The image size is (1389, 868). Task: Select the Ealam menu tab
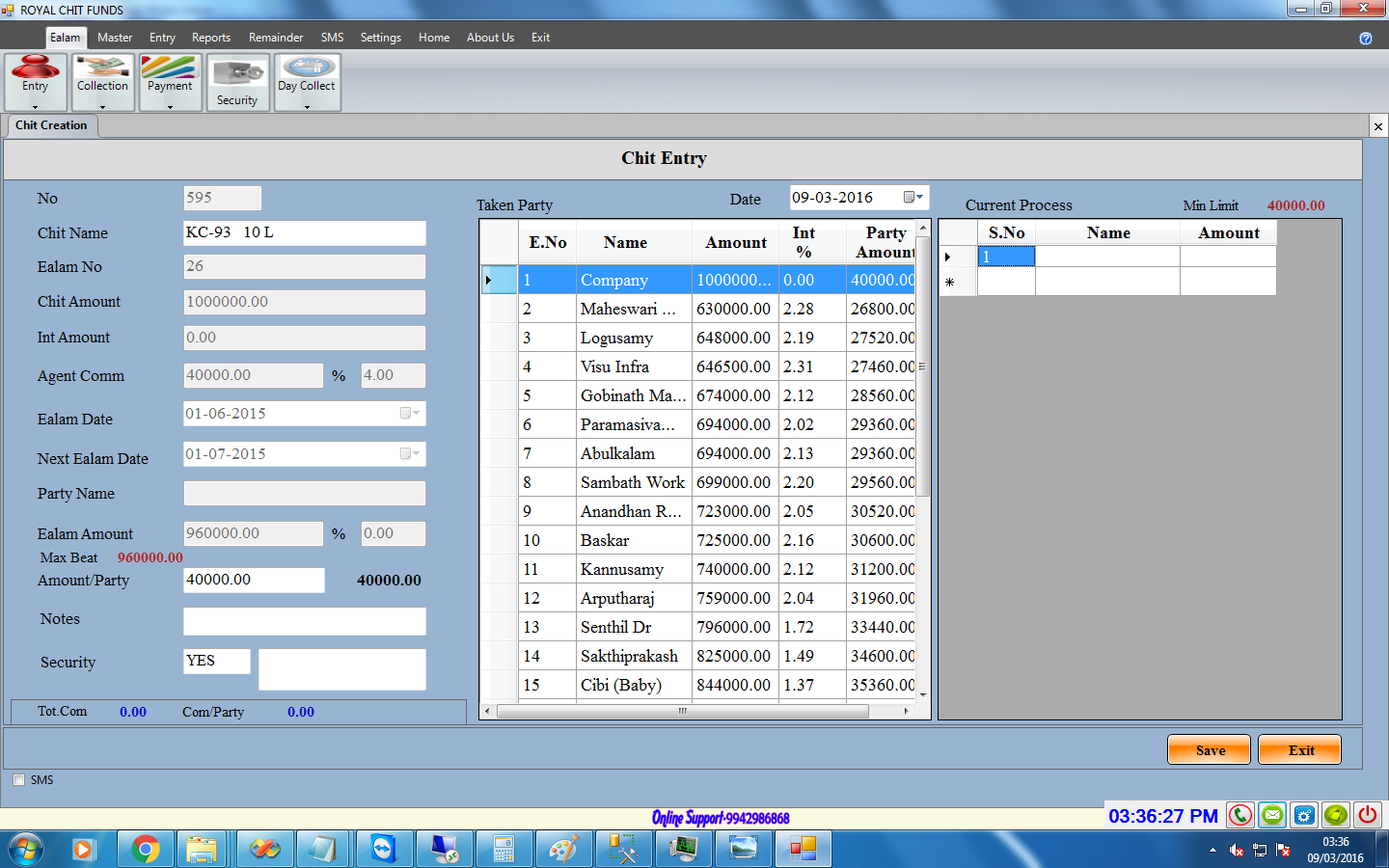pos(66,38)
